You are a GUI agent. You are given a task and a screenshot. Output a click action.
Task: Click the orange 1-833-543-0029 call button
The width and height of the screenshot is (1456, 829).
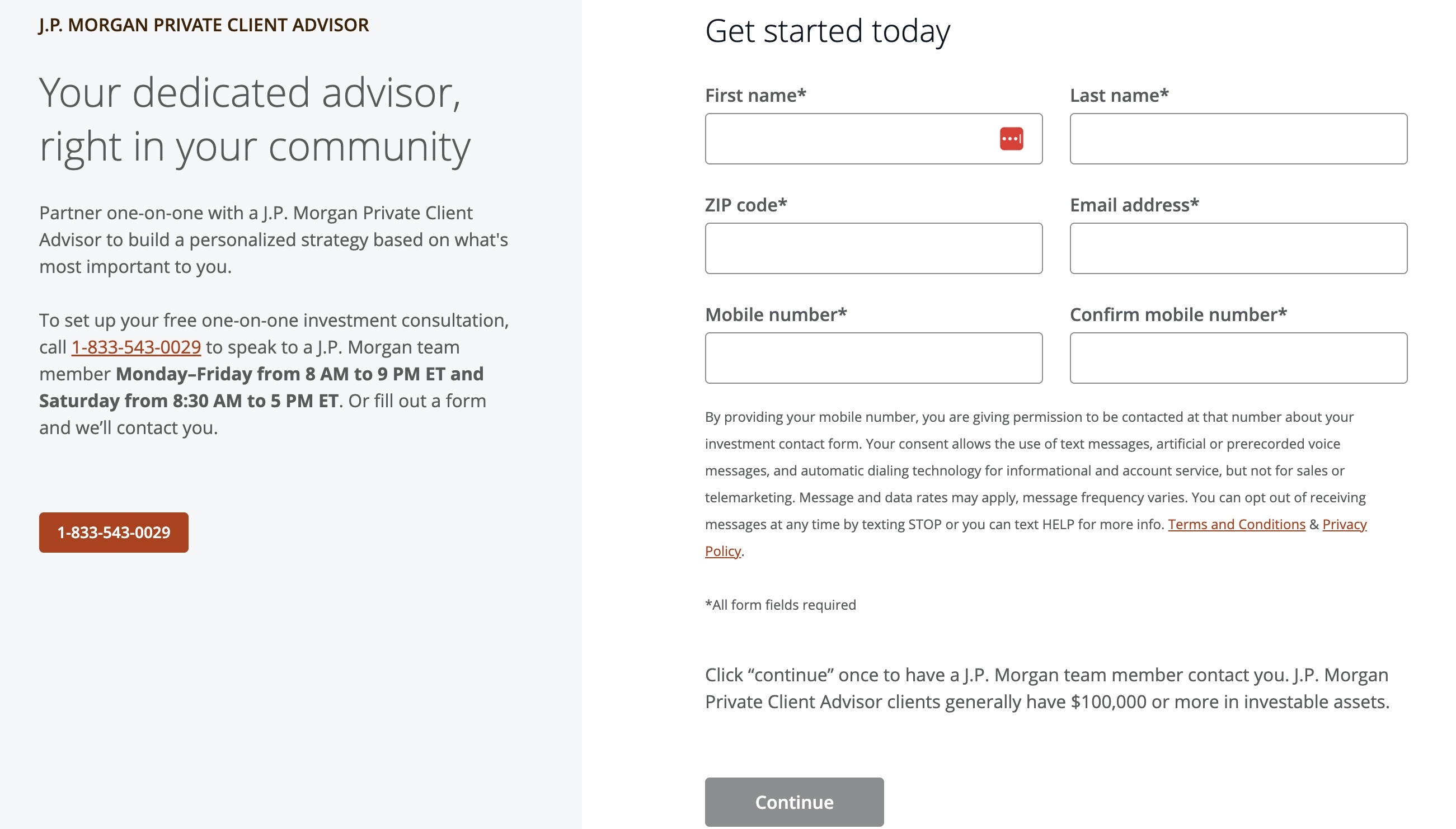(114, 533)
